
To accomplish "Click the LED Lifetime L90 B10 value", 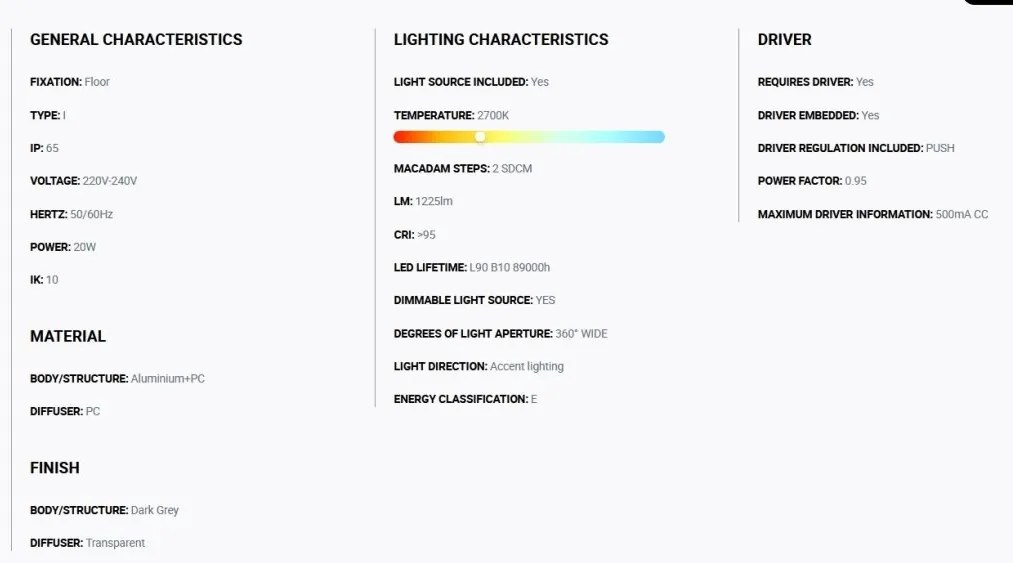I will [x=510, y=267].
